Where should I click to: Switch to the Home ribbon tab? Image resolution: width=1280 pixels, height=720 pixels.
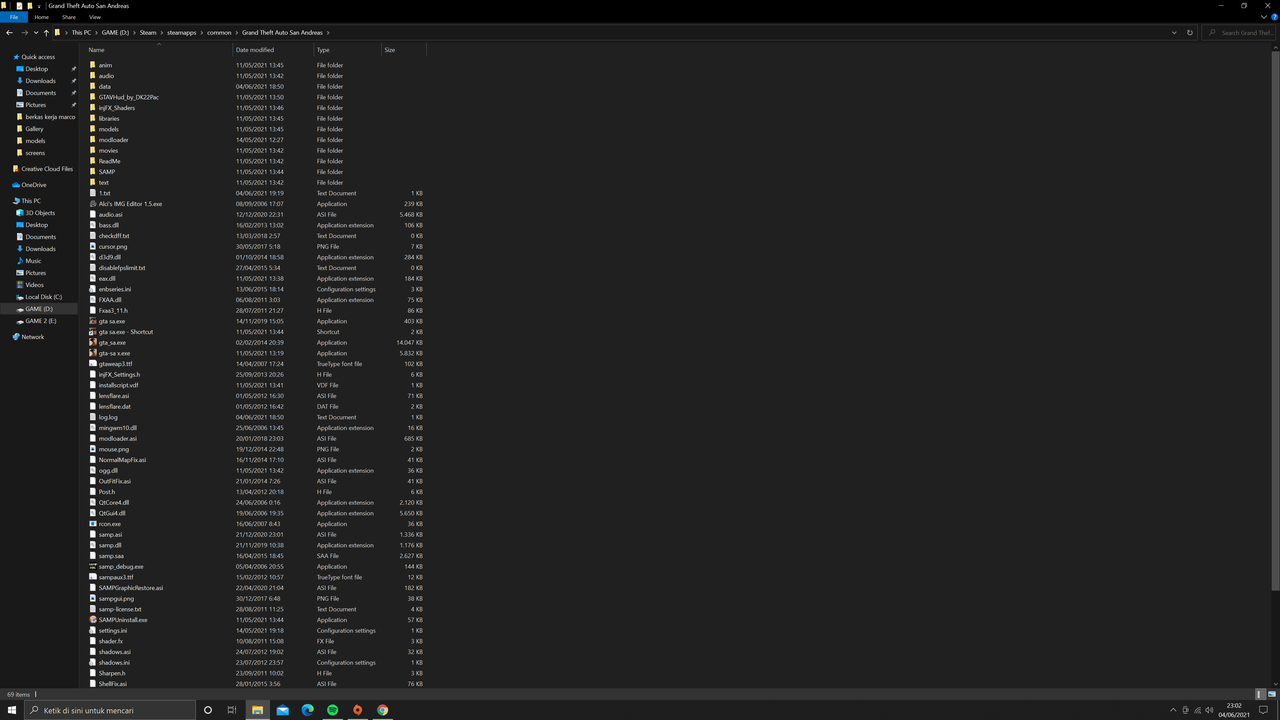click(41, 17)
